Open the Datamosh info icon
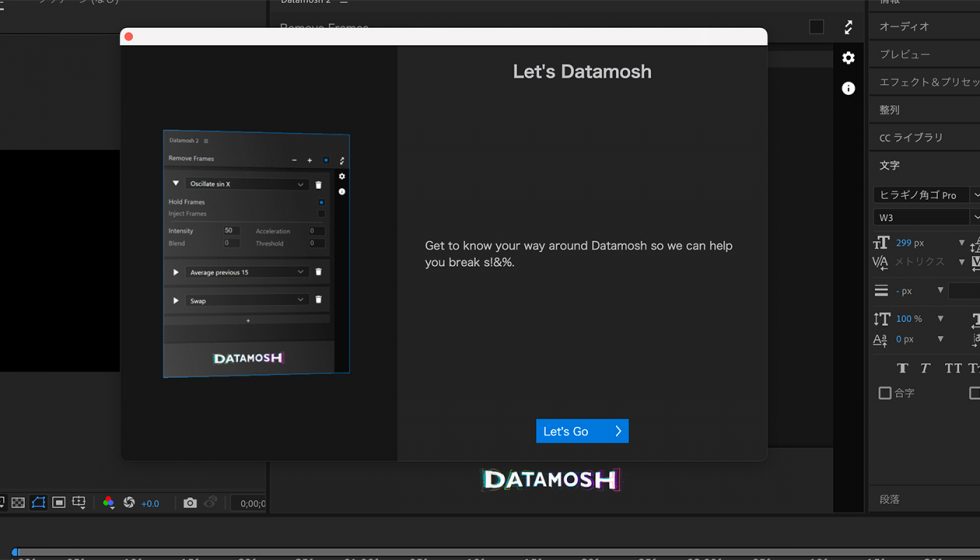The width and height of the screenshot is (980, 560). click(x=848, y=88)
